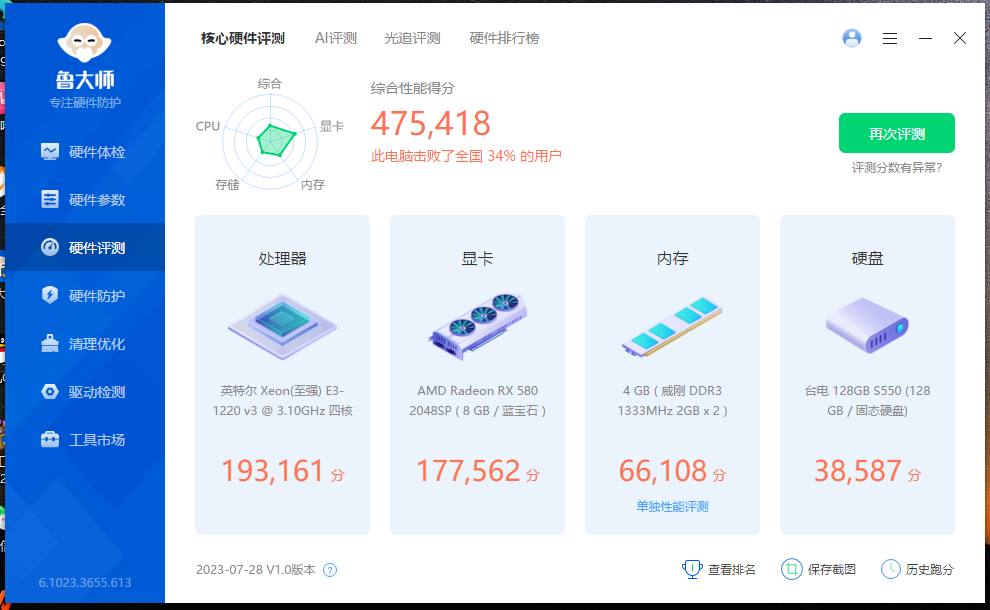Click the graphics card image

[477, 324]
